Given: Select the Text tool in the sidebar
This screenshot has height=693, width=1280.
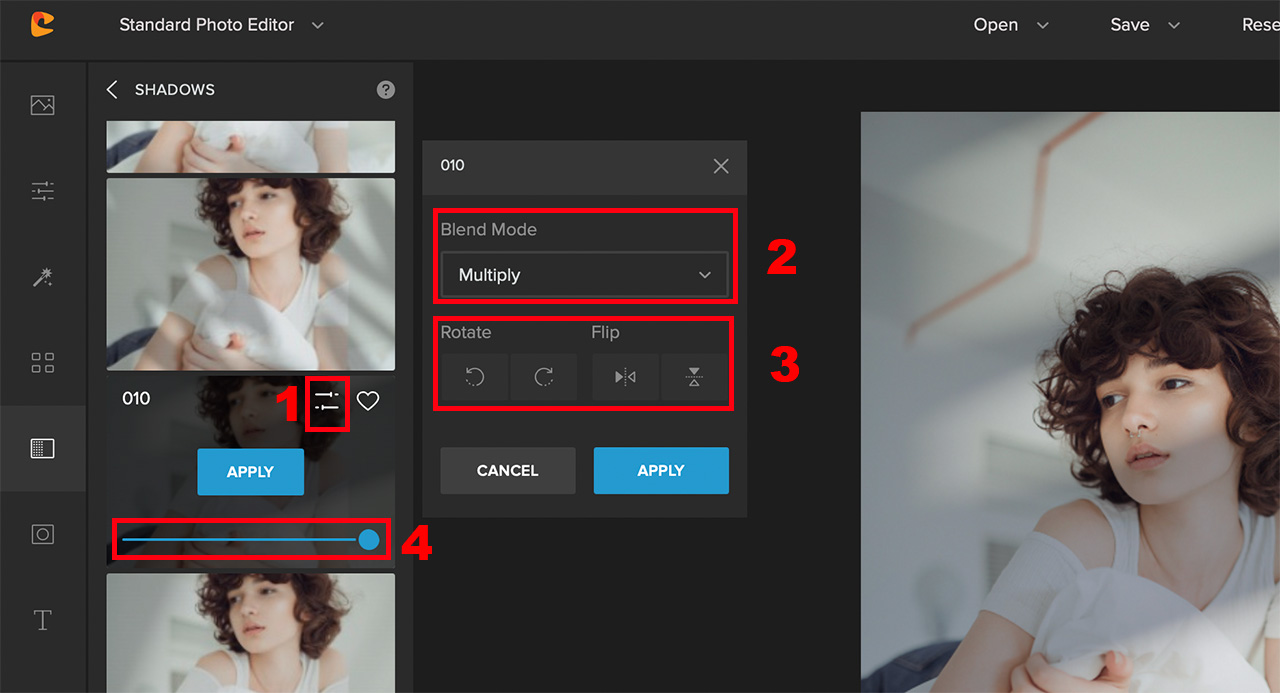Looking at the screenshot, I should tap(42, 619).
